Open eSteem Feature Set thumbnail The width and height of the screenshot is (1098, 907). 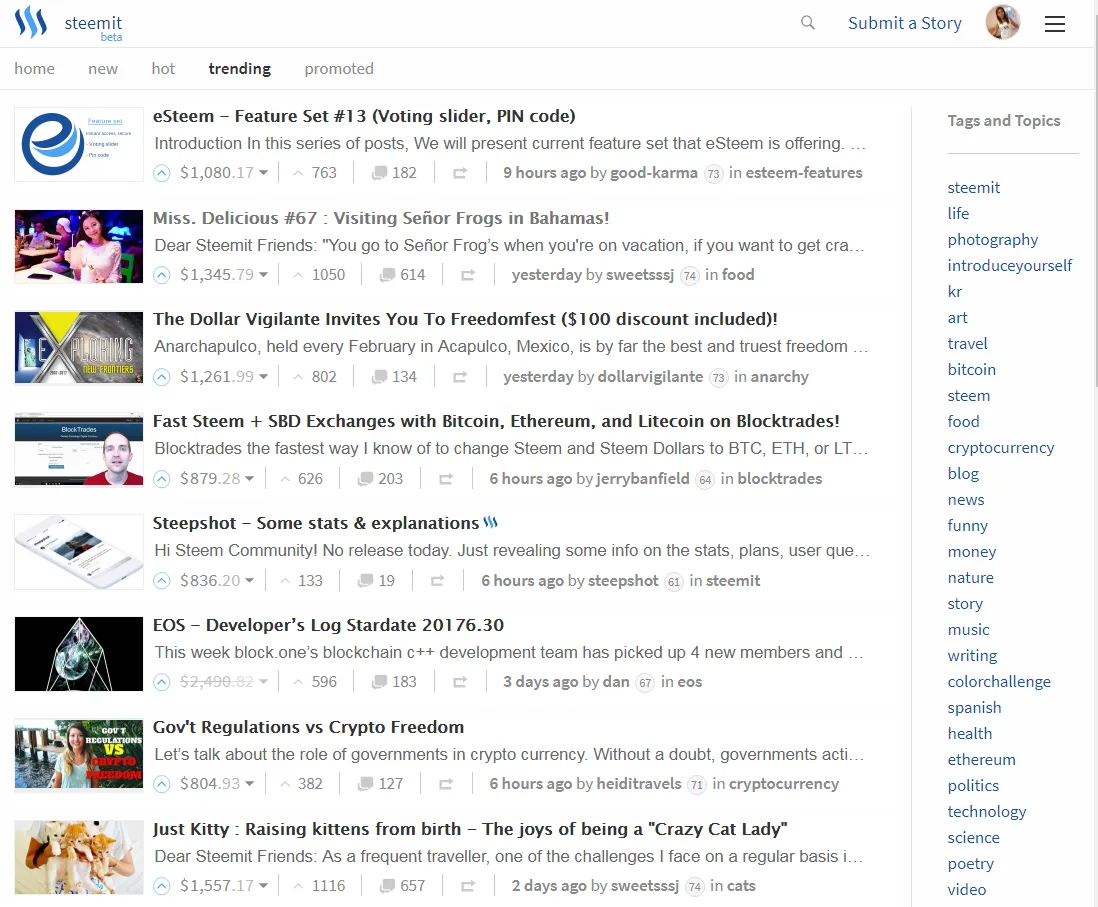(79, 144)
